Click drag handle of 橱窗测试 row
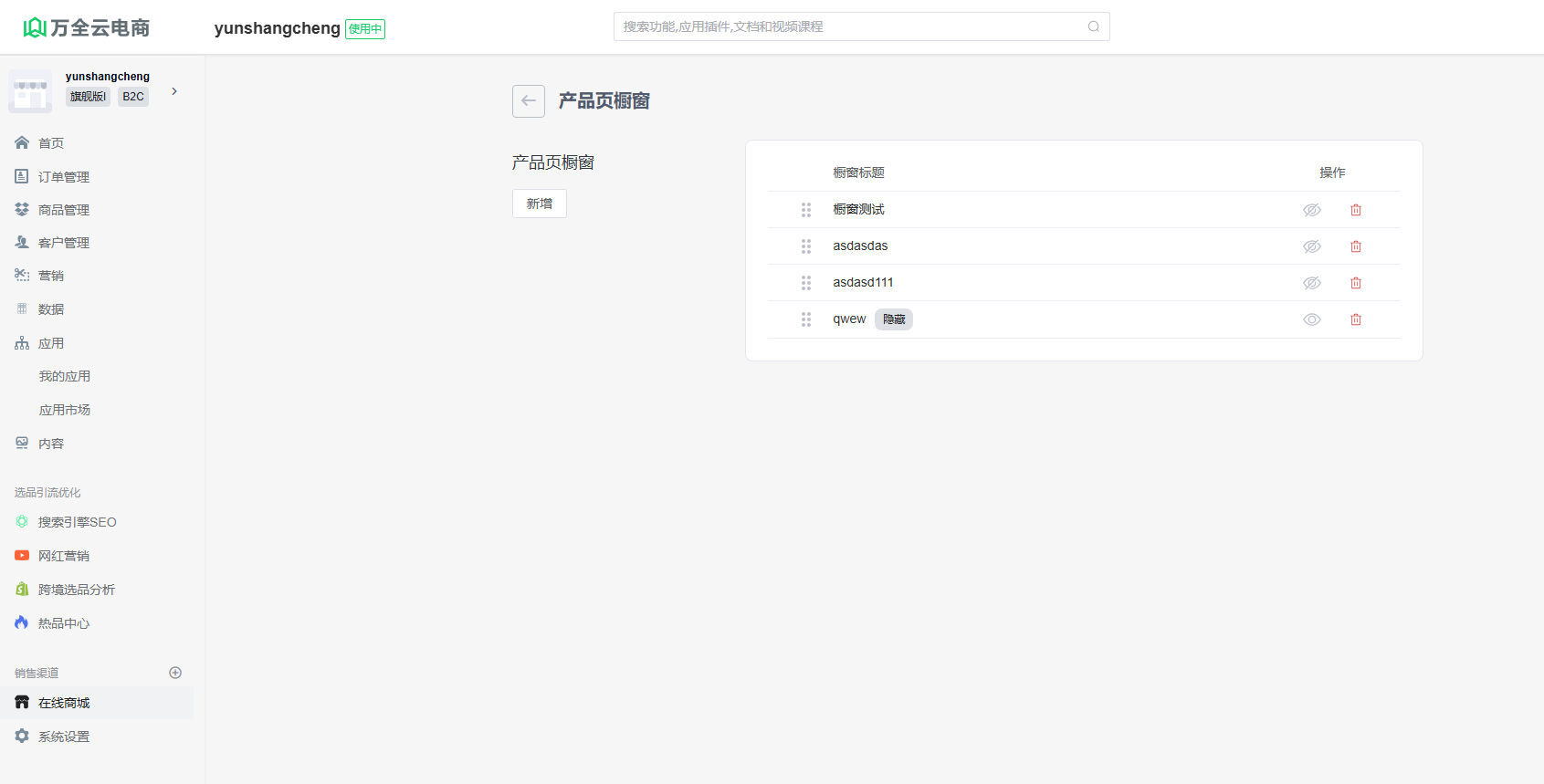 805,210
